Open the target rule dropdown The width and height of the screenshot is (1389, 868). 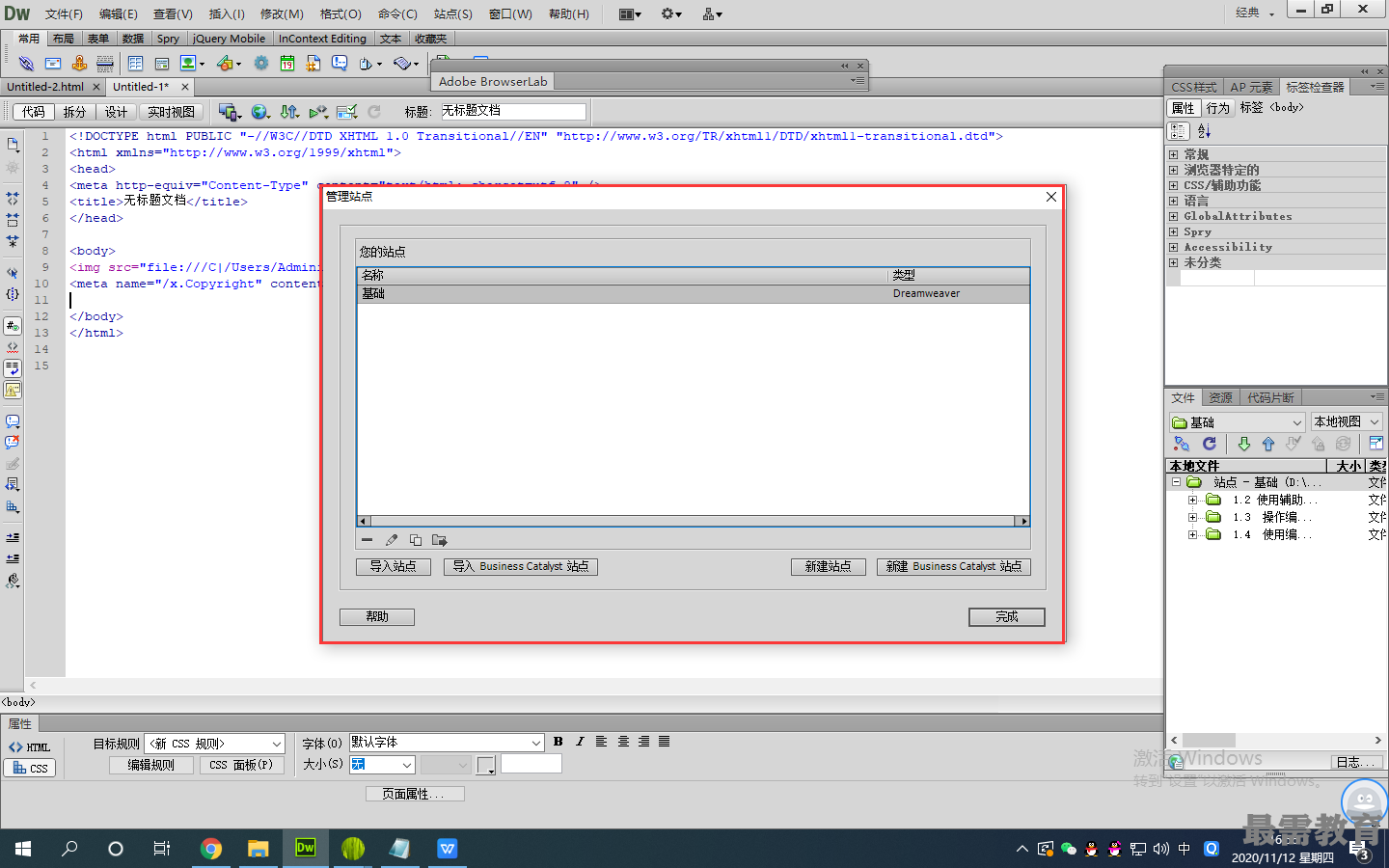click(214, 744)
